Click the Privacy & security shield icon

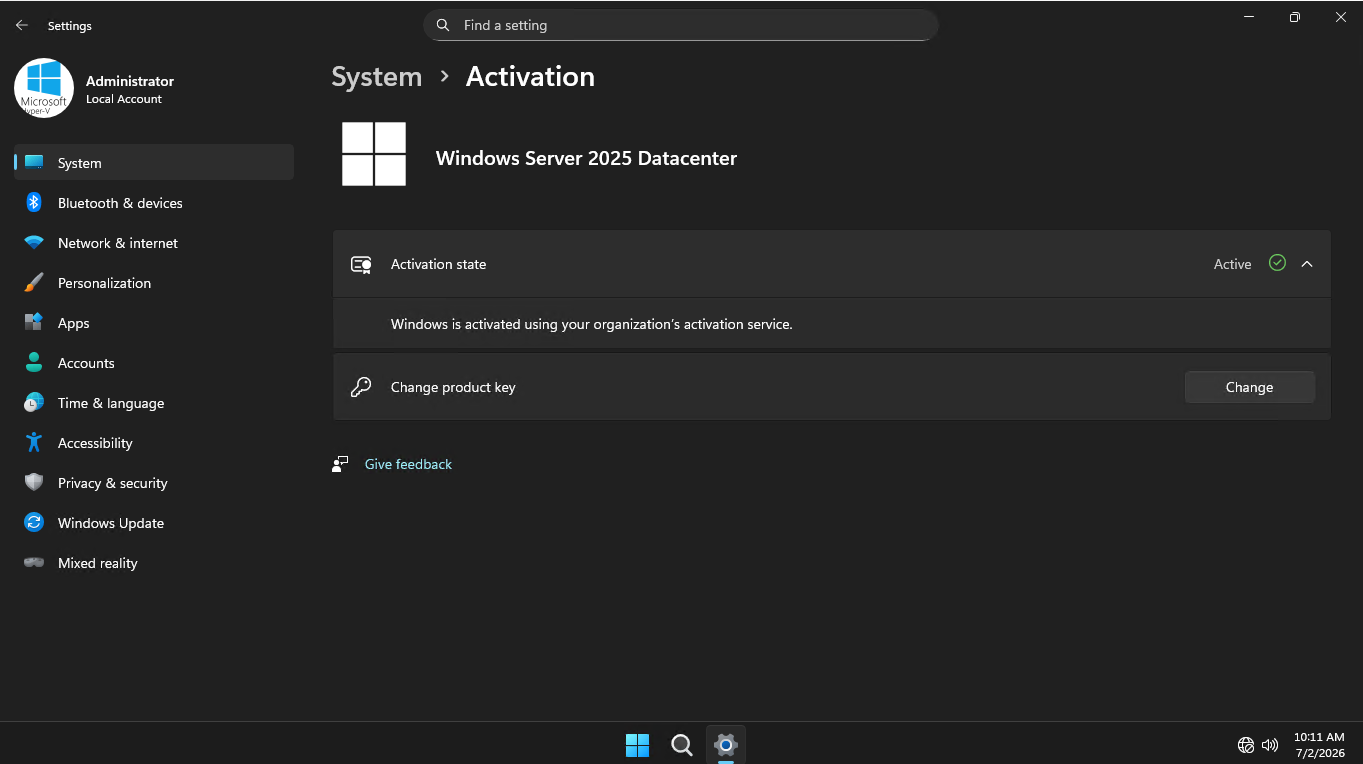[x=34, y=482]
